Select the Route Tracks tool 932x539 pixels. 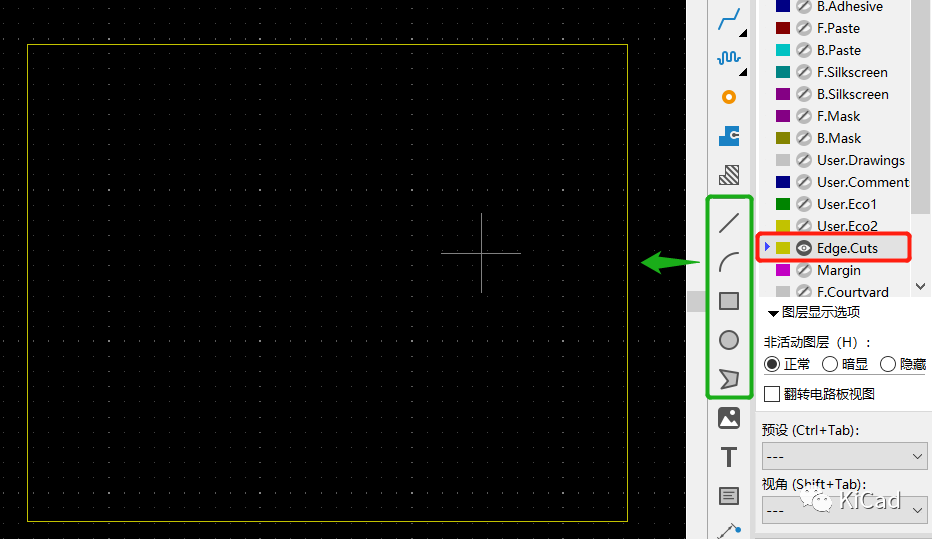click(x=729, y=19)
